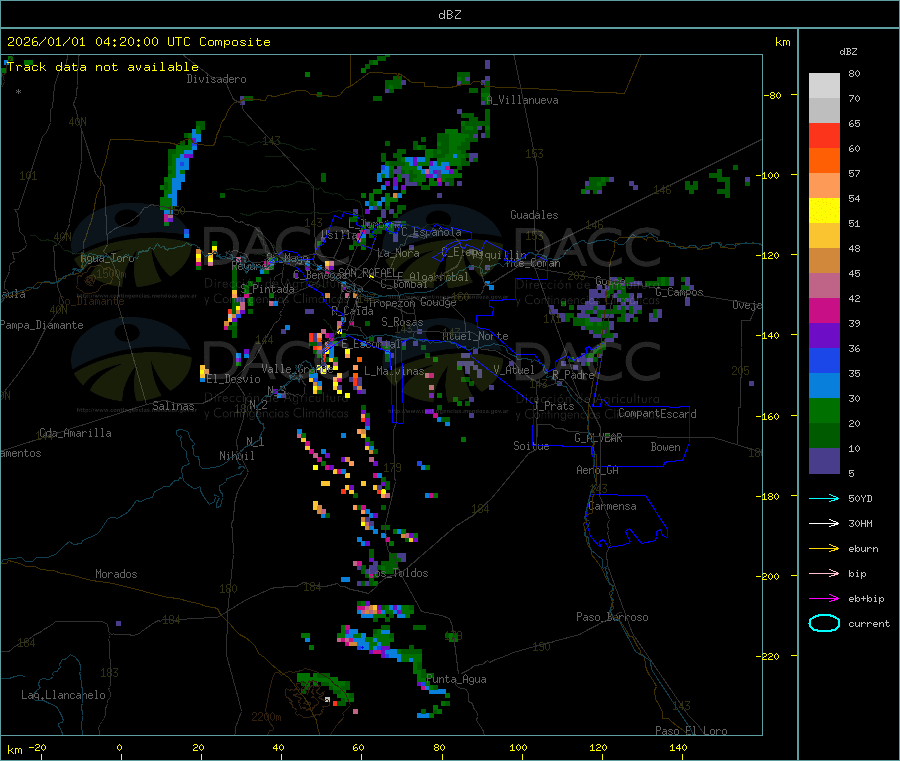This screenshot has height=761, width=900.
Task: Click the 'Pampa_Diamante' map label
Action: pyautogui.click(x=41, y=325)
